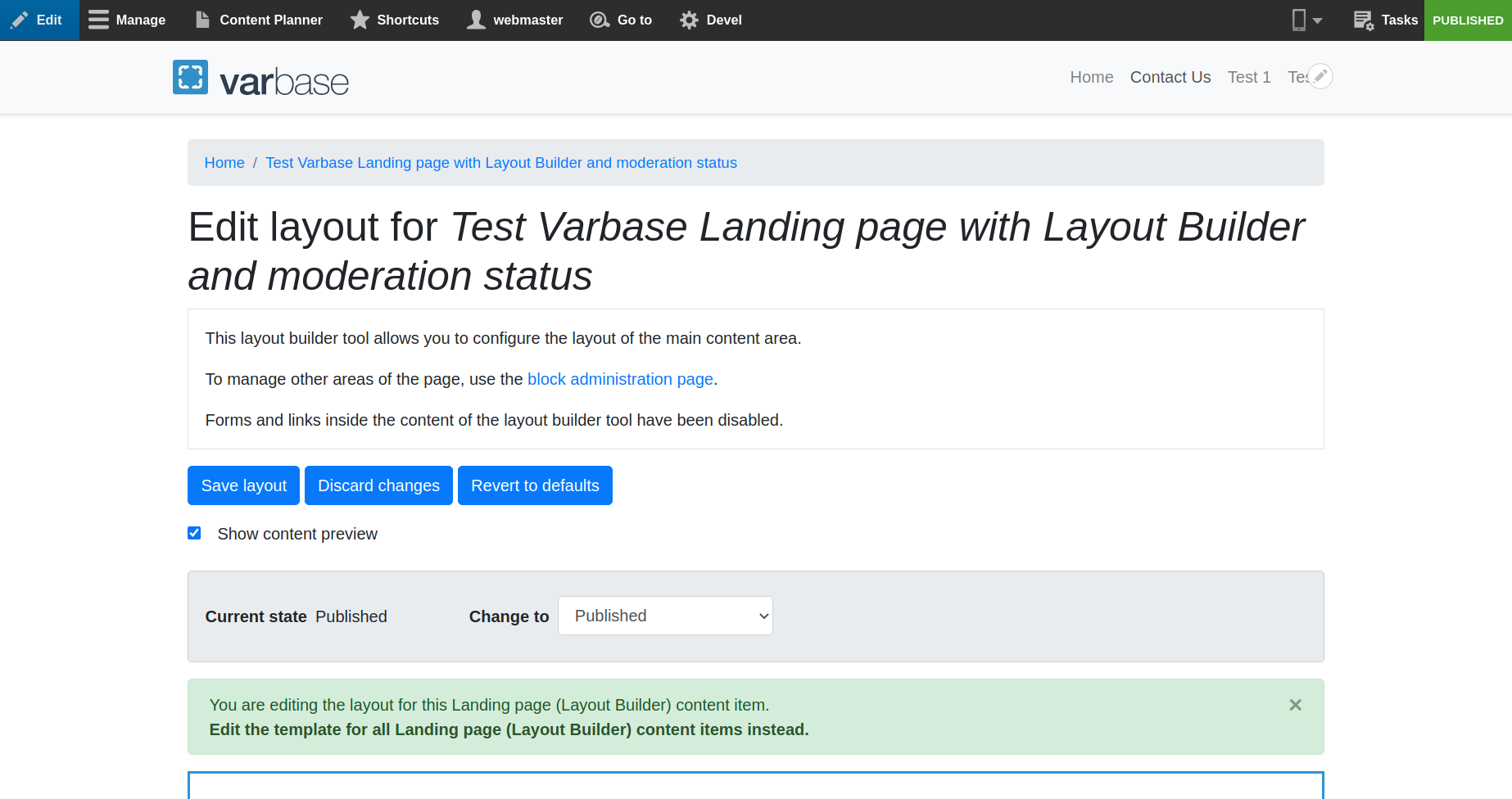Click the PUBLISHED status indicator

pos(1468,20)
